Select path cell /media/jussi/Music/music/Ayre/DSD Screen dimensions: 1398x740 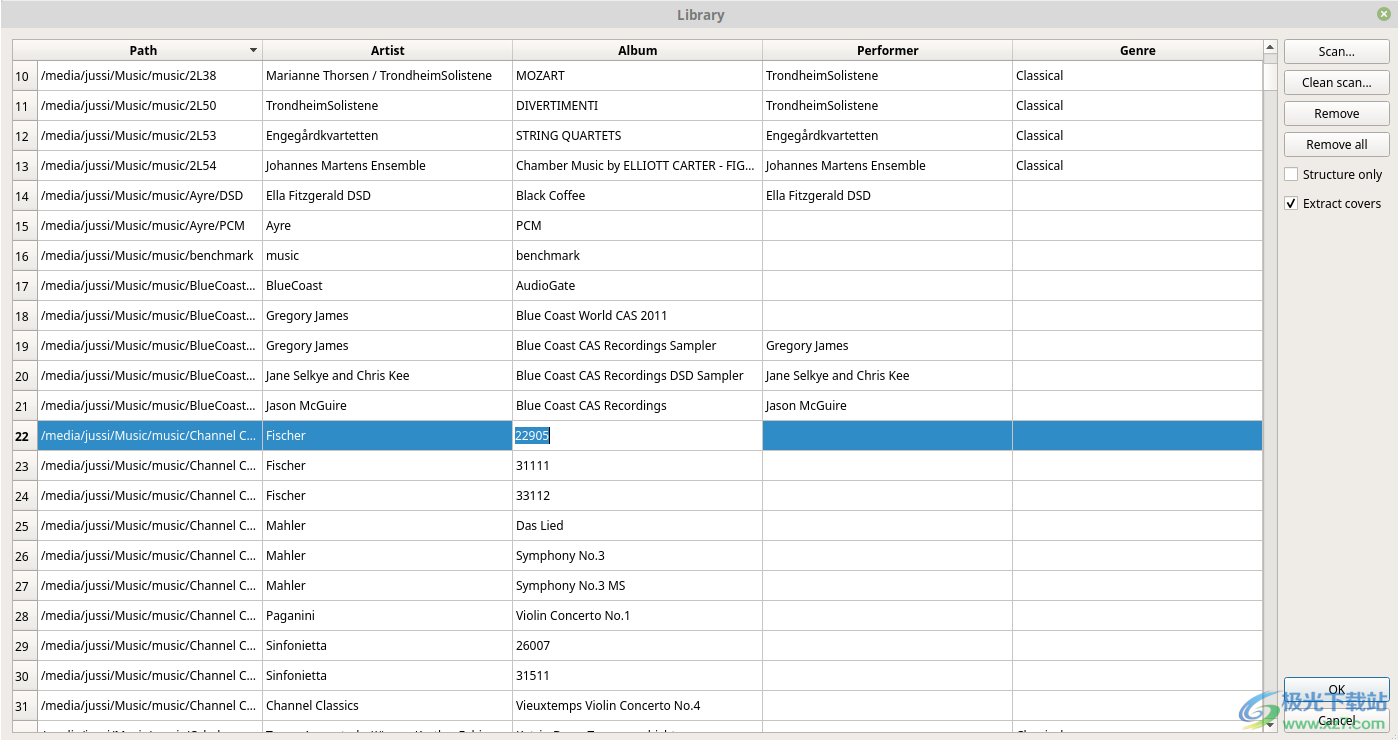(x=150, y=196)
